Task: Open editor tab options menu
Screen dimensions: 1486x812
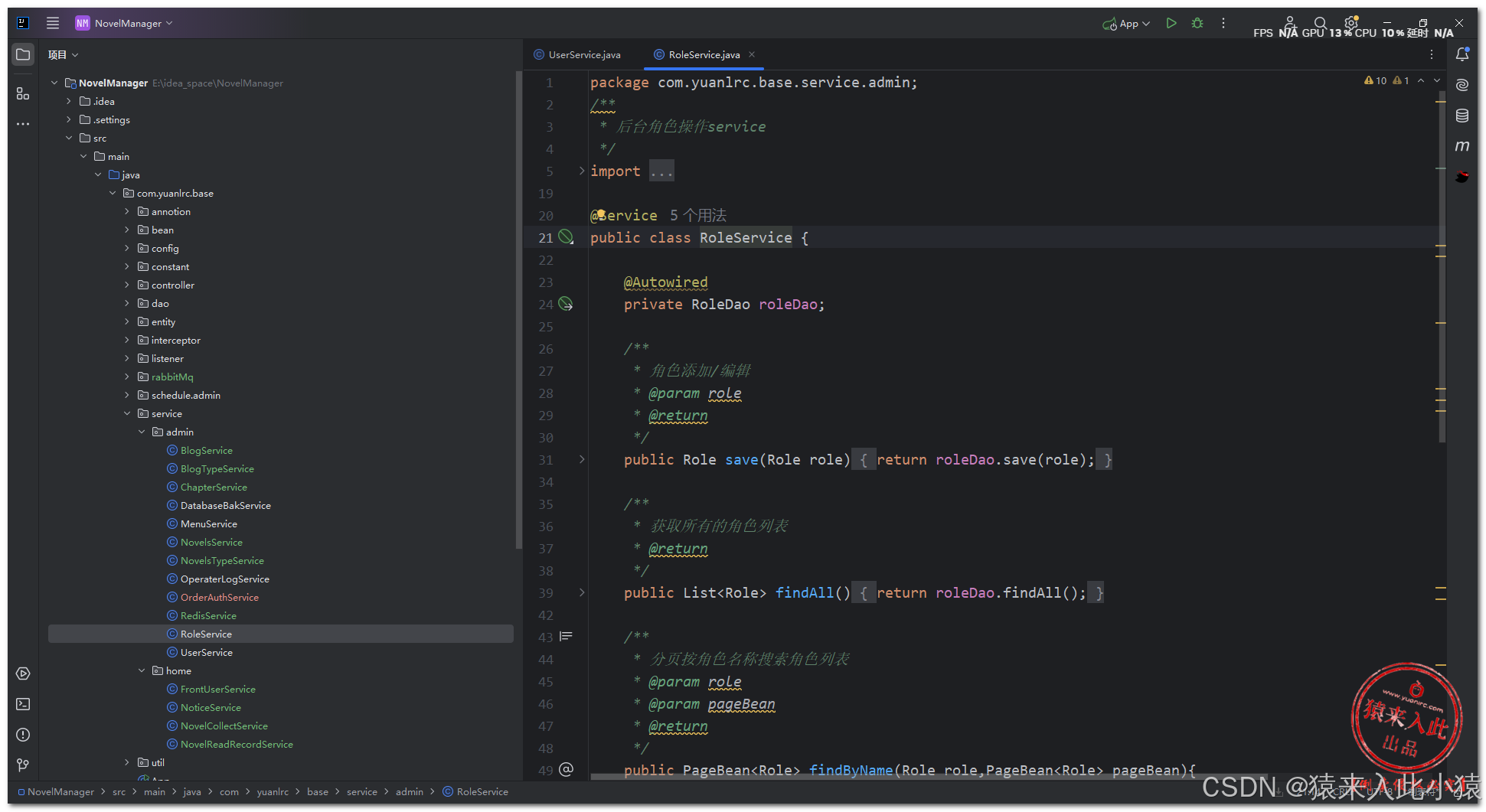Action: coord(1432,54)
